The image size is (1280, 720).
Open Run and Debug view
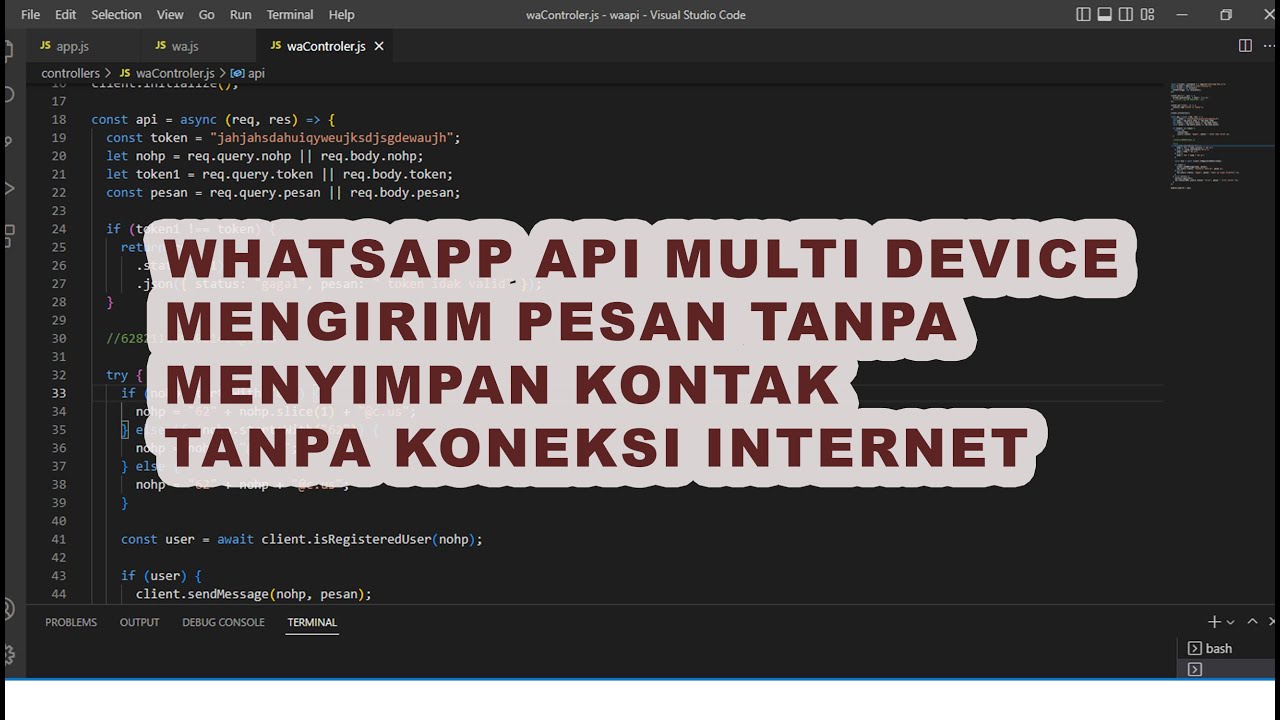pyautogui.click(x=8, y=188)
